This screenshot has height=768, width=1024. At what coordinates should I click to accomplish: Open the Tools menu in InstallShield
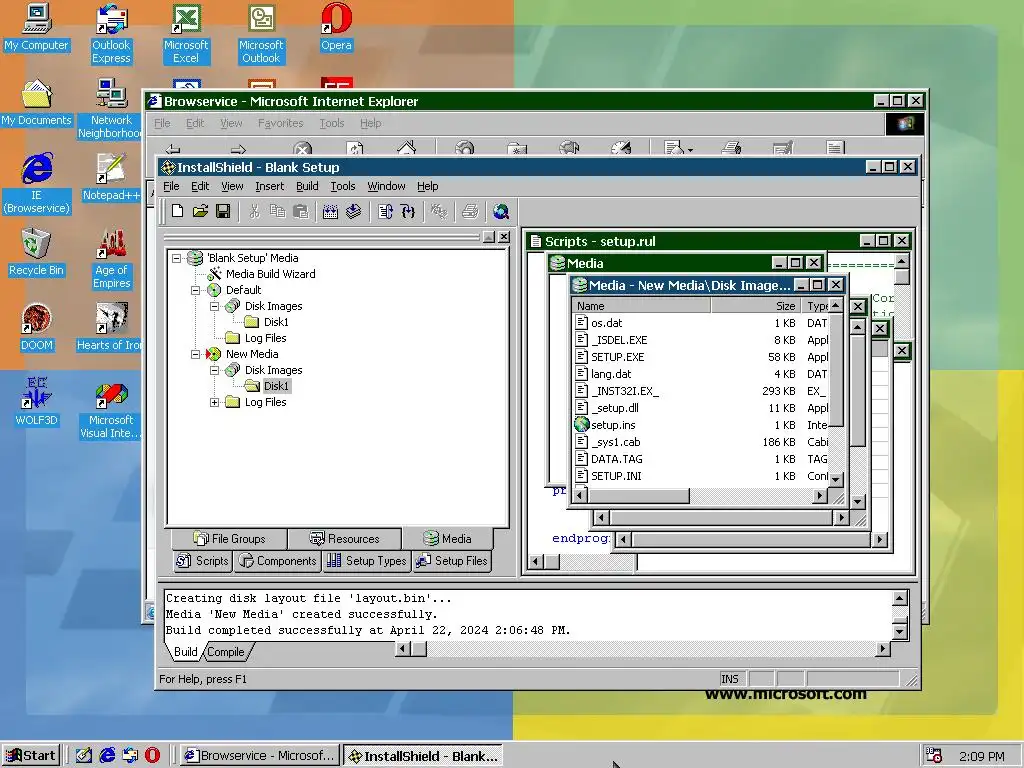coord(342,186)
